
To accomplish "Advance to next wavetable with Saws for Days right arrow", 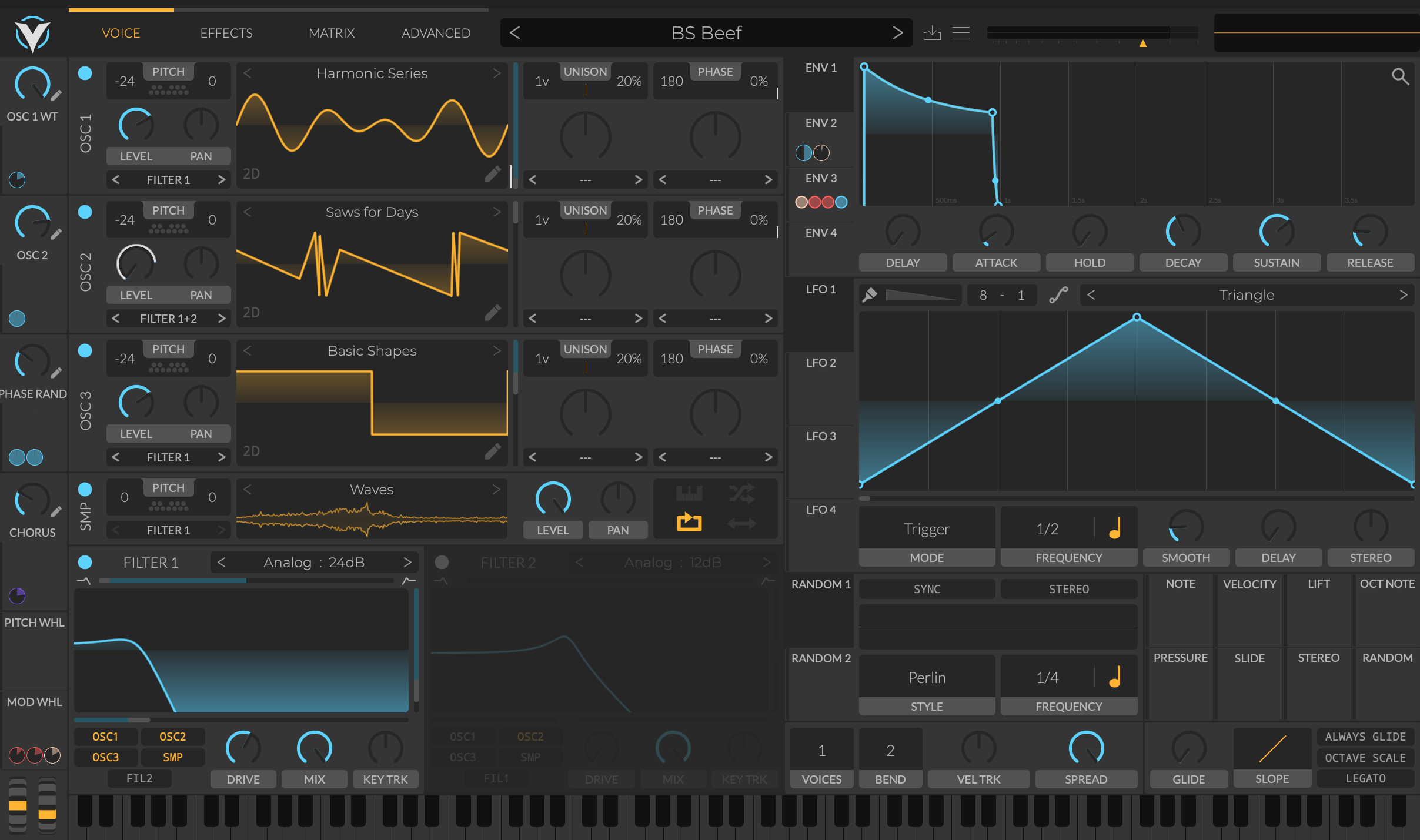I will tap(497, 212).
